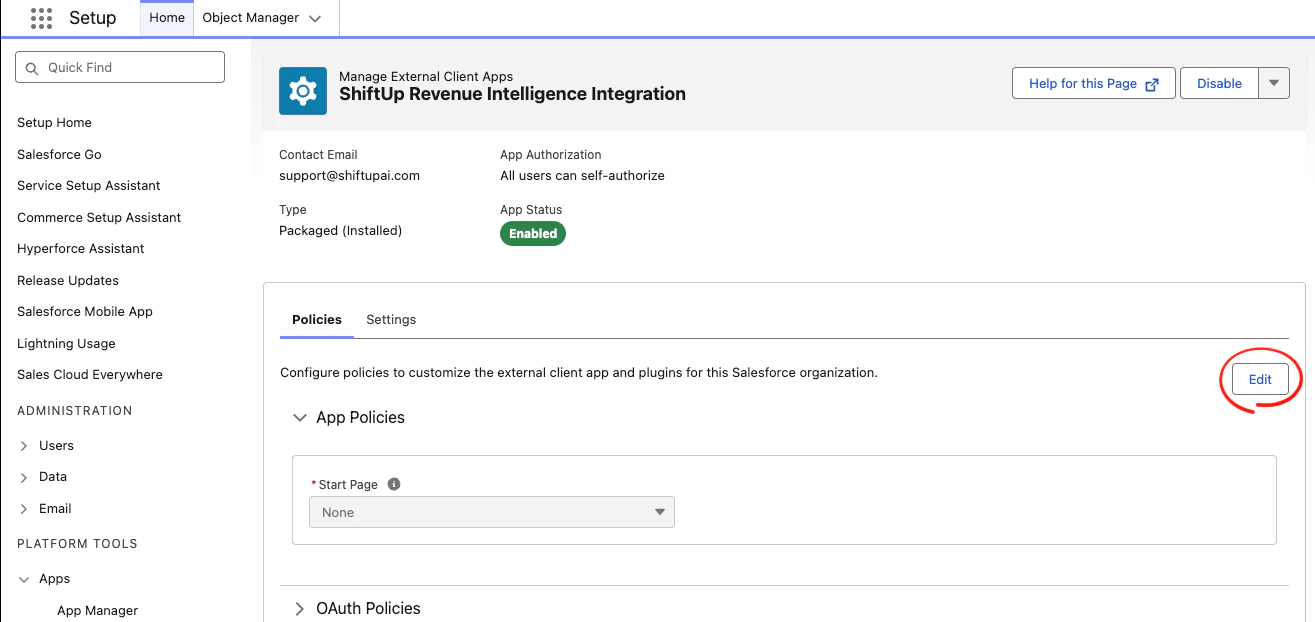
Task: Open Help for this Page
Action: (1094, 83)
